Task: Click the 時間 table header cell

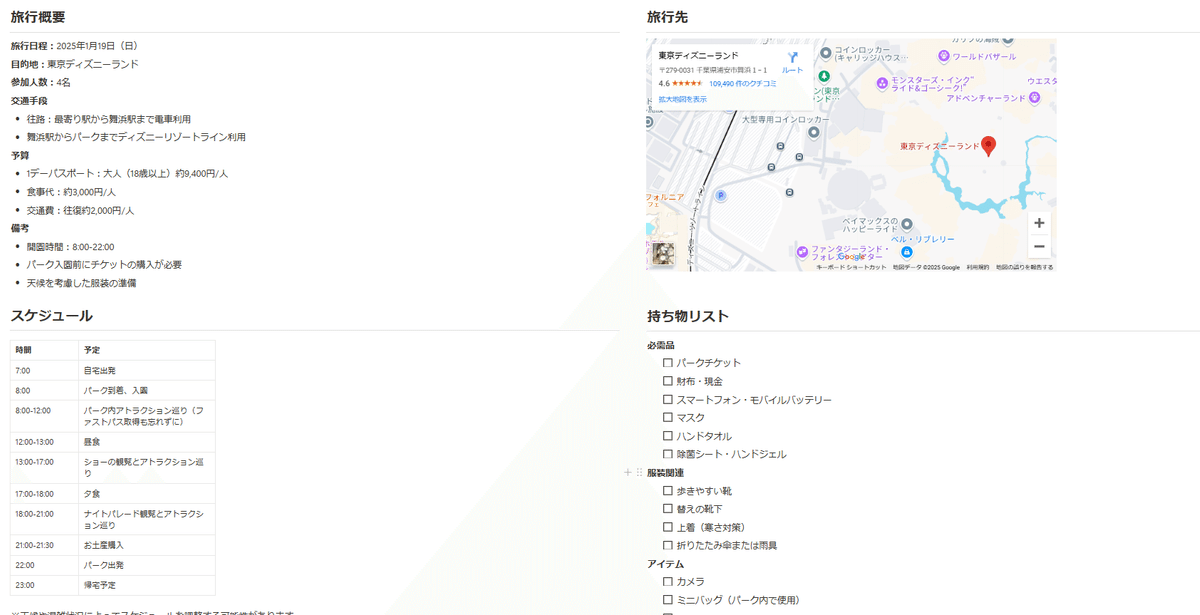Action: (x=45, y=350)
